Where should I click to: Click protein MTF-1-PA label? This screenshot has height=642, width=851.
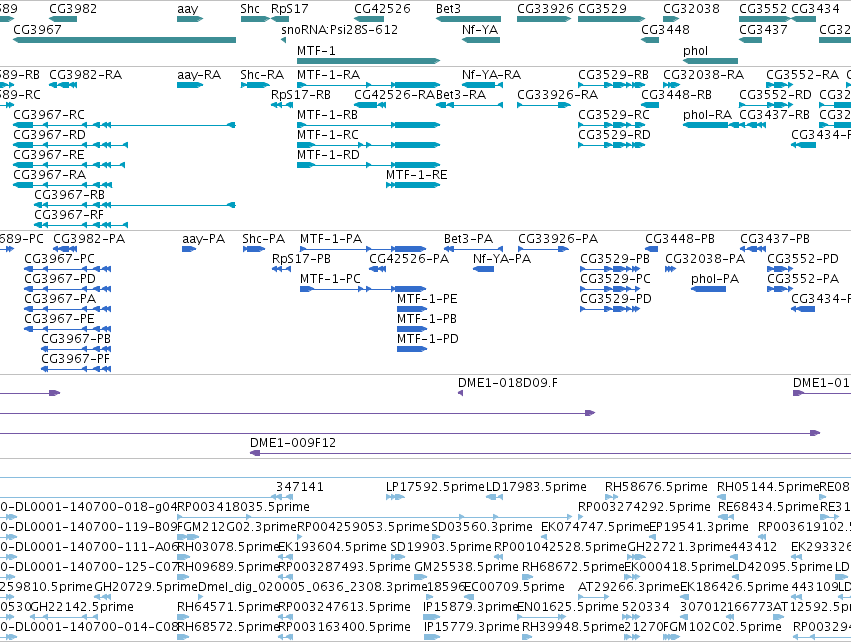tap(331, 239)
